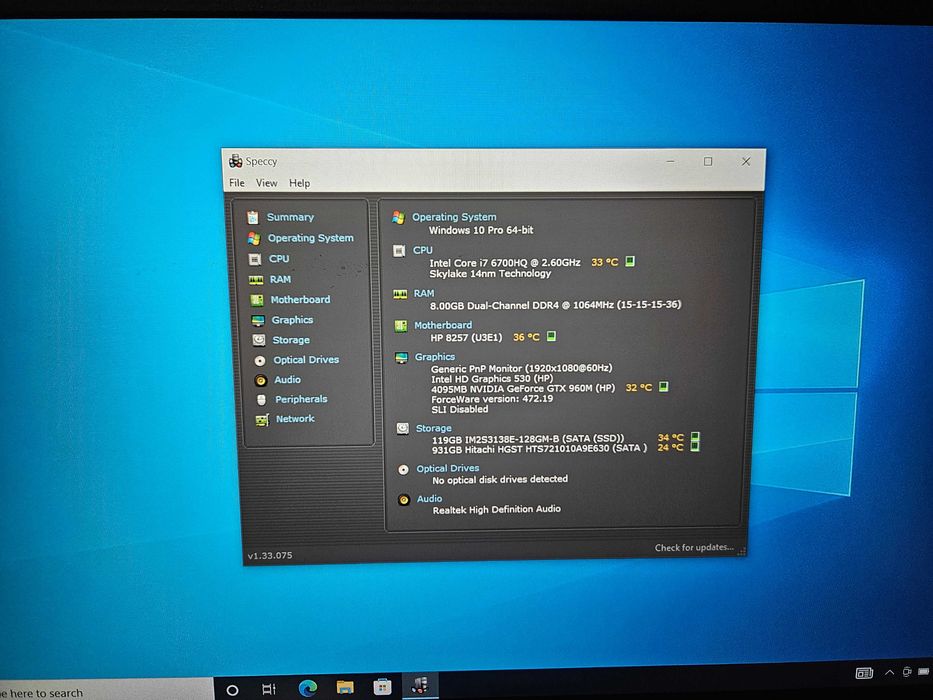Open Microsoft Edge from the taskbar
The height and width of the screenshot is (700, 933).
(308, 688)
